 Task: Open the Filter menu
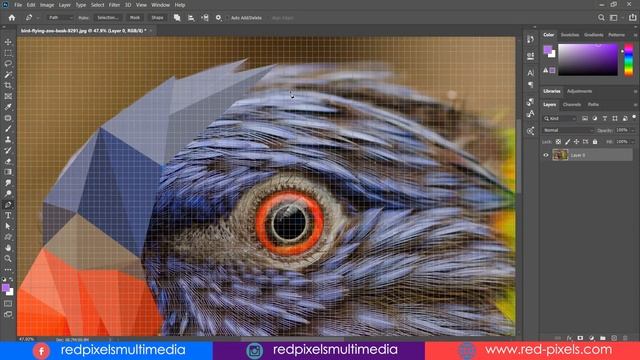(114, 5)
